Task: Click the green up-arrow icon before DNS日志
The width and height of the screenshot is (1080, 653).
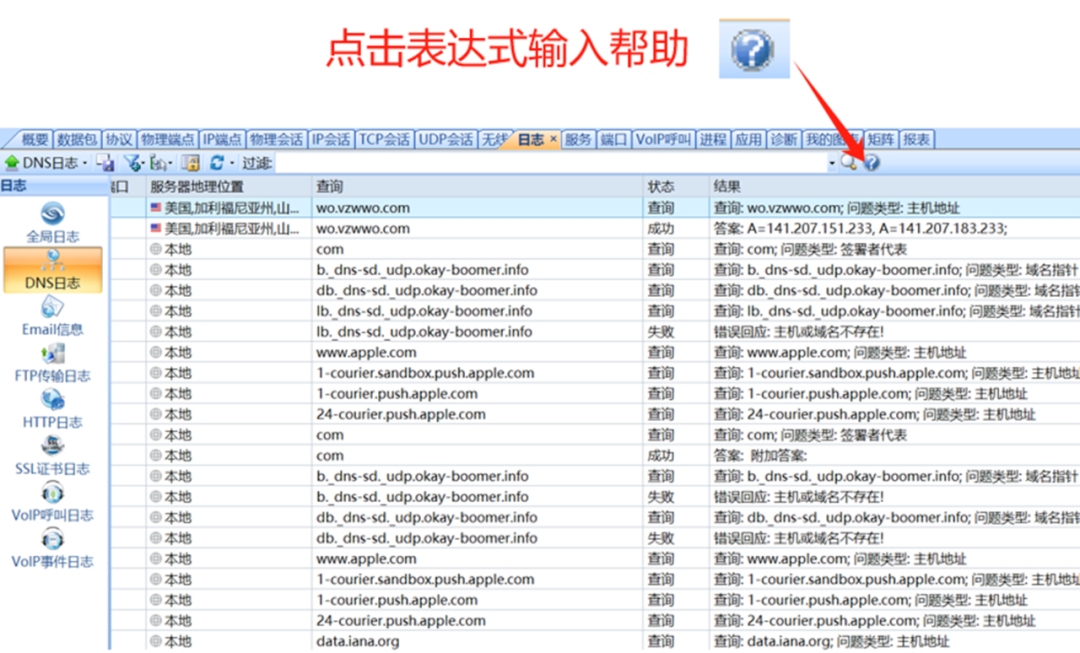Action: tap(12, 163)
